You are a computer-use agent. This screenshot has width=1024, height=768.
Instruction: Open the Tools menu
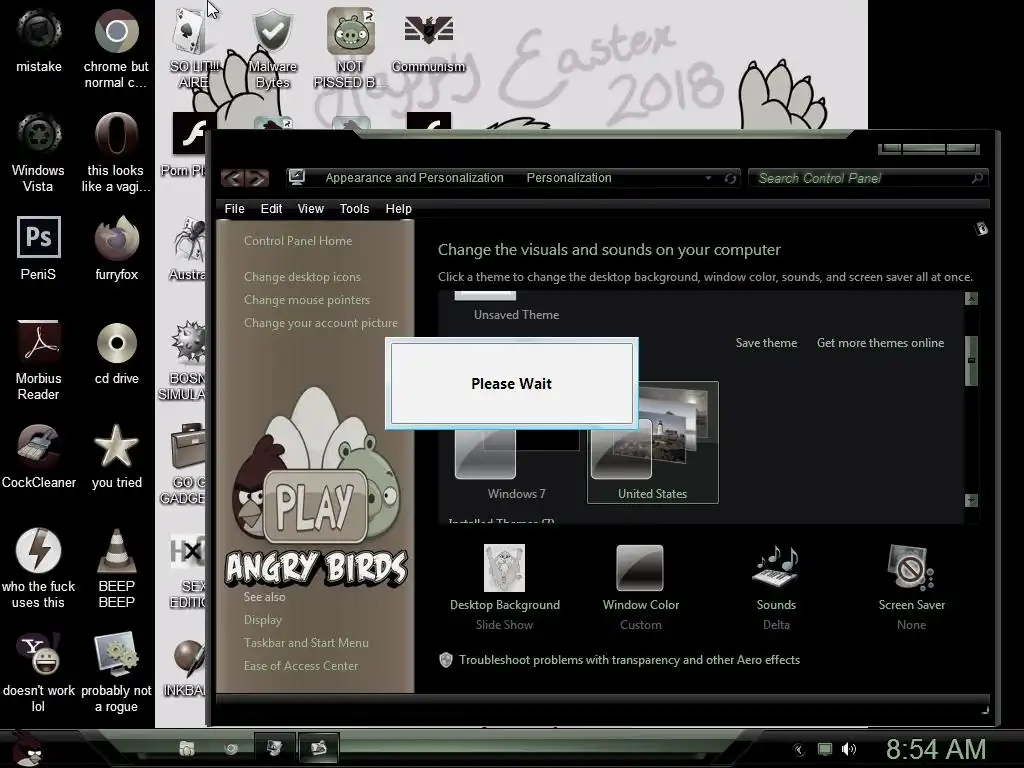(354, 208)
